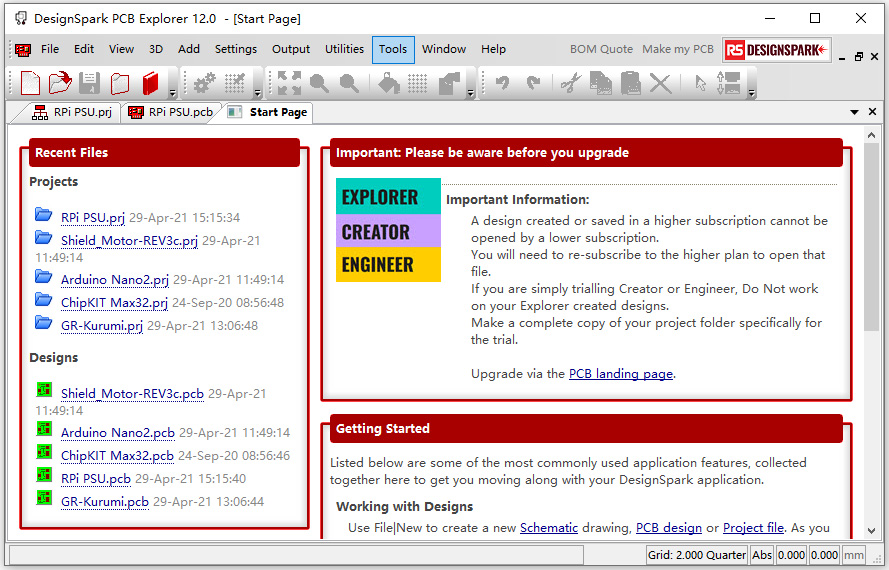Screen dimensions: 889x570
Task: Open recent project RPi PSU.prj
Action: (x=92, y=218)
